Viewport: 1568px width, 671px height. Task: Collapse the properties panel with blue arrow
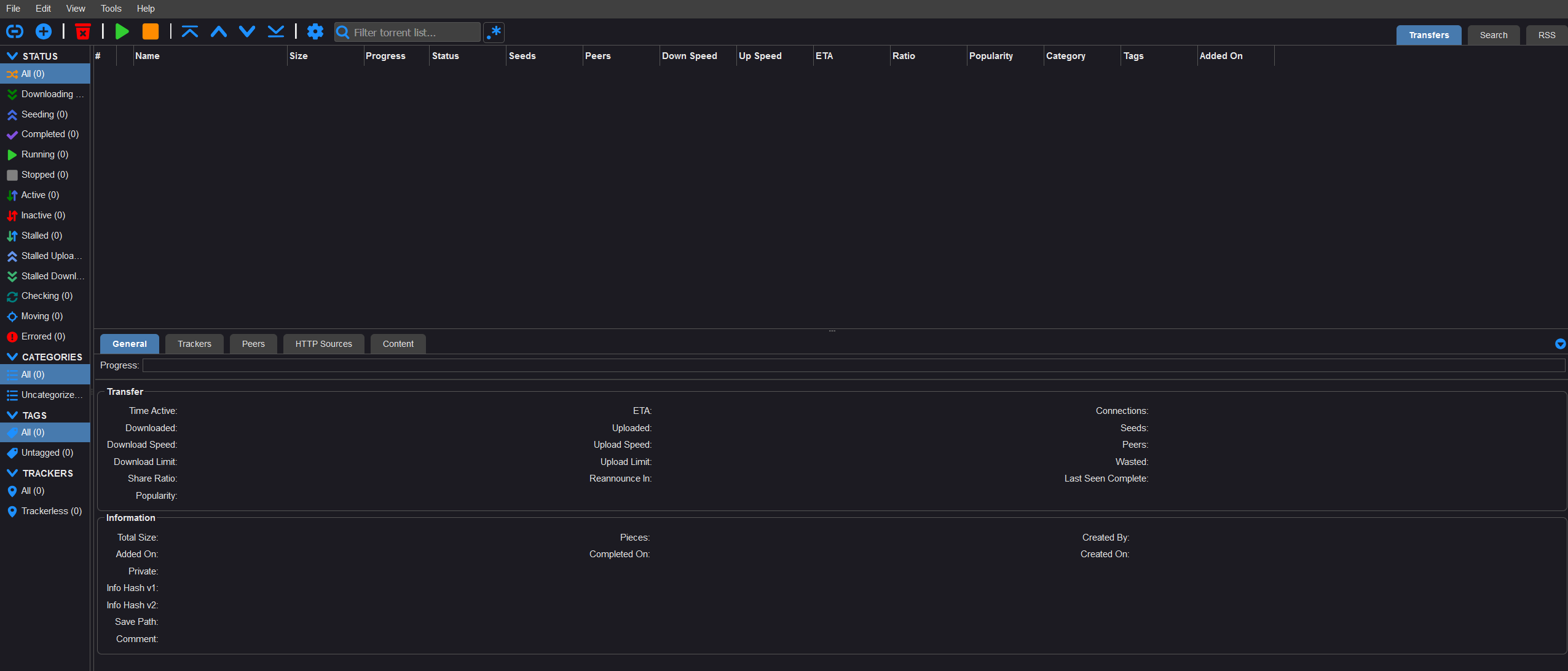click(1560, 344)
